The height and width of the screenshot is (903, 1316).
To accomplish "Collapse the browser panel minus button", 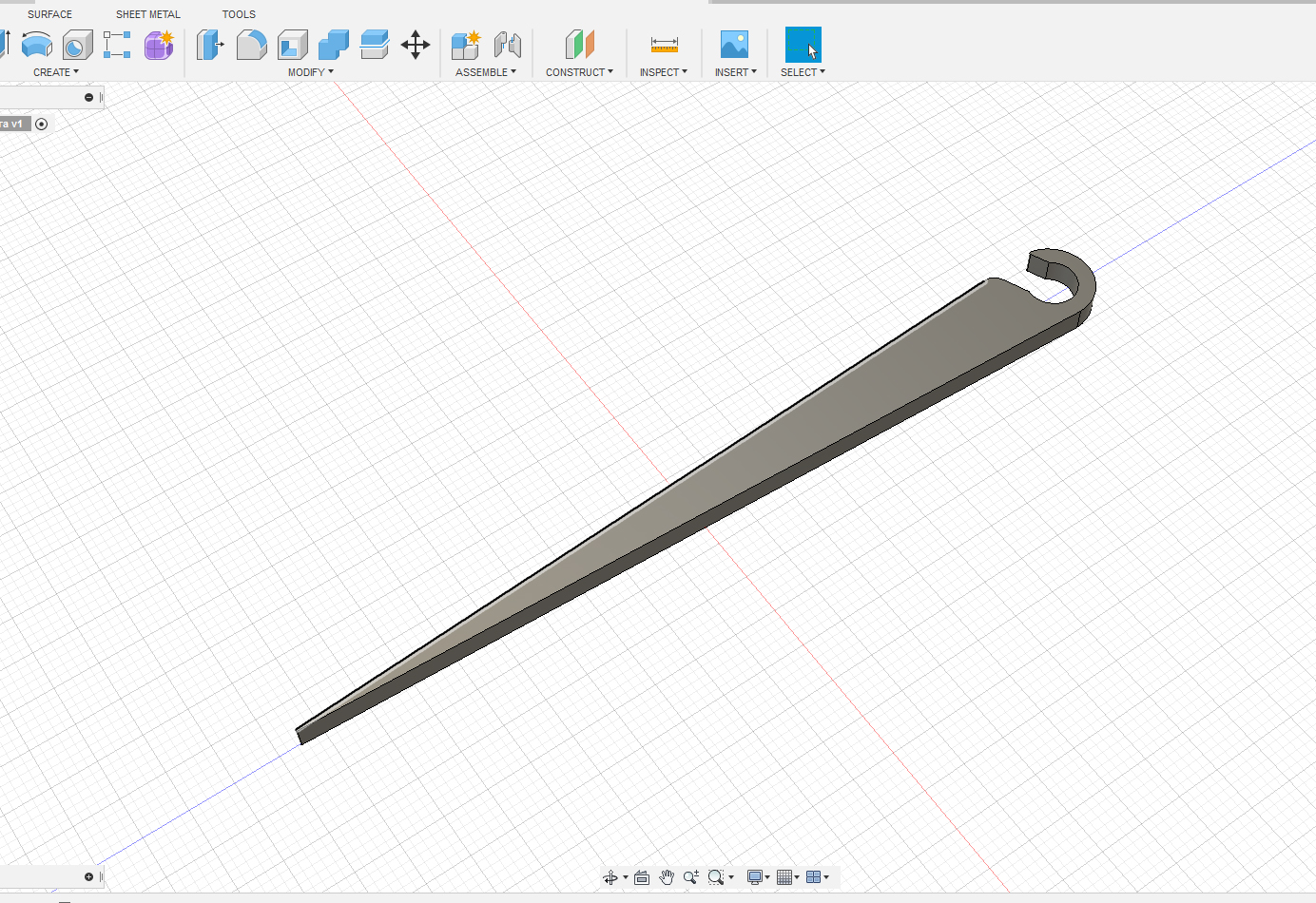I will point(88,97).
